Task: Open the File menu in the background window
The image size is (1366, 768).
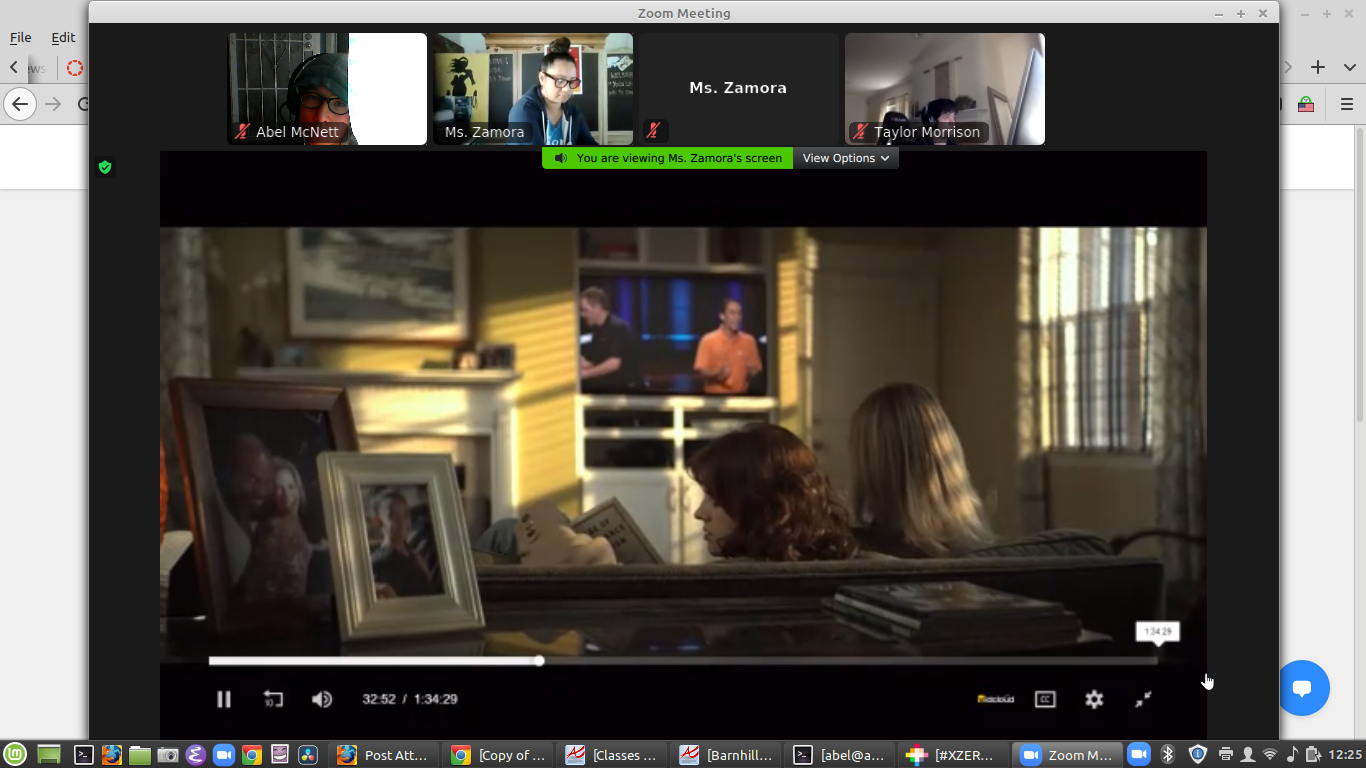Action: click(21, 37)
